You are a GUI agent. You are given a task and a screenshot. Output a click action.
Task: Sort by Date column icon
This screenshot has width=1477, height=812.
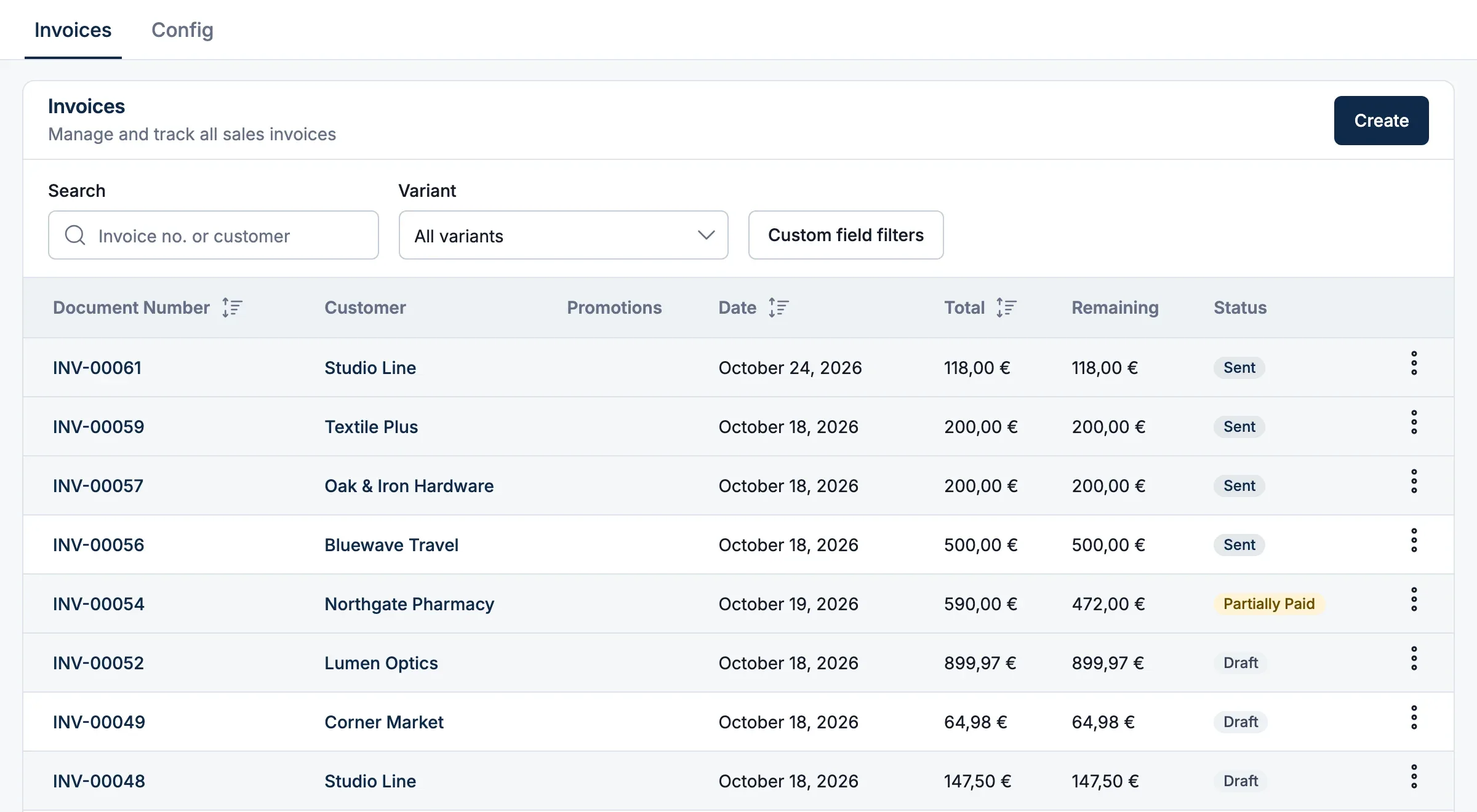pos(779,308)
